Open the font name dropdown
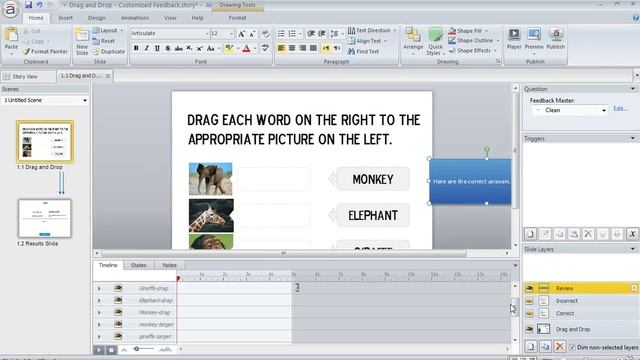Screen dimensions: 640x360 207,33
